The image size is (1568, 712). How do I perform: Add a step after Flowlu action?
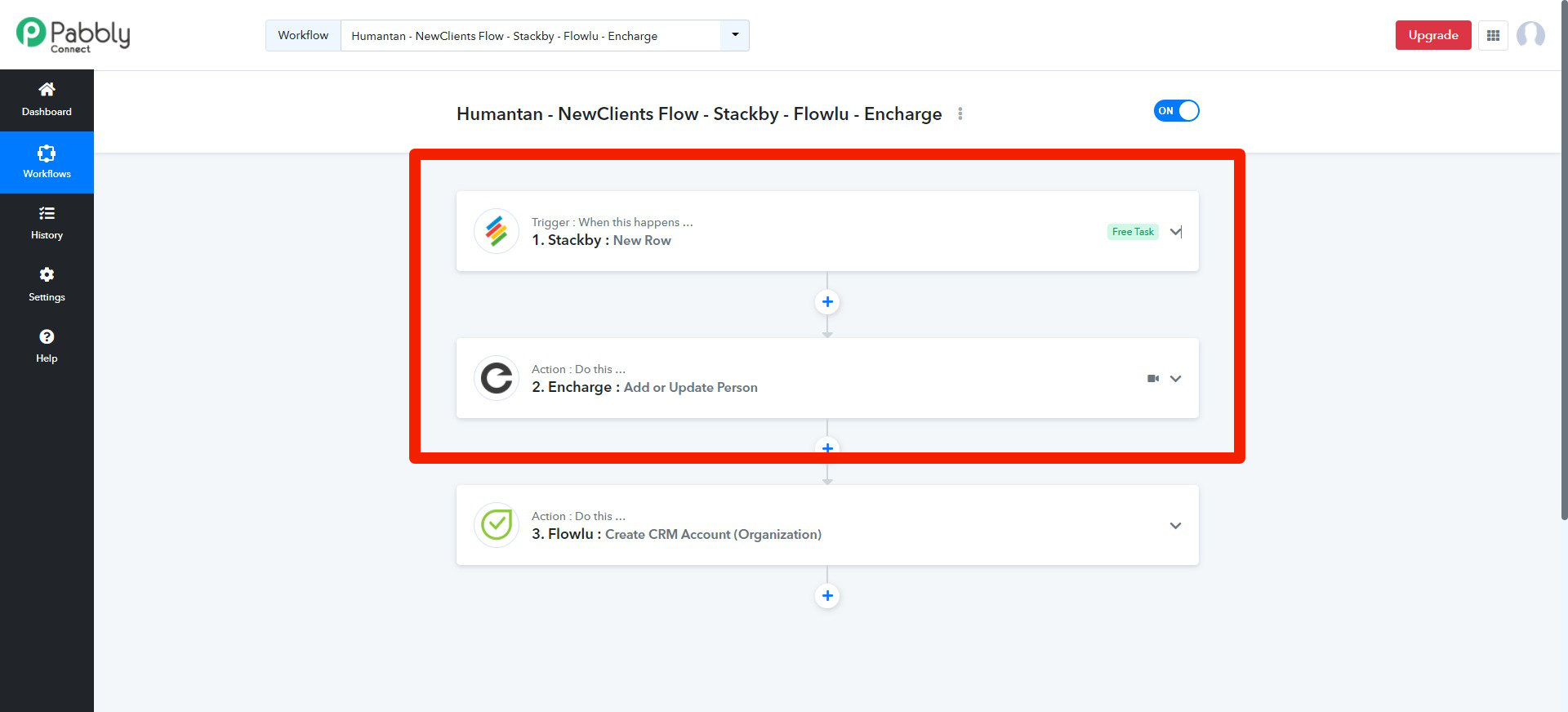click(x=827, y=596)
